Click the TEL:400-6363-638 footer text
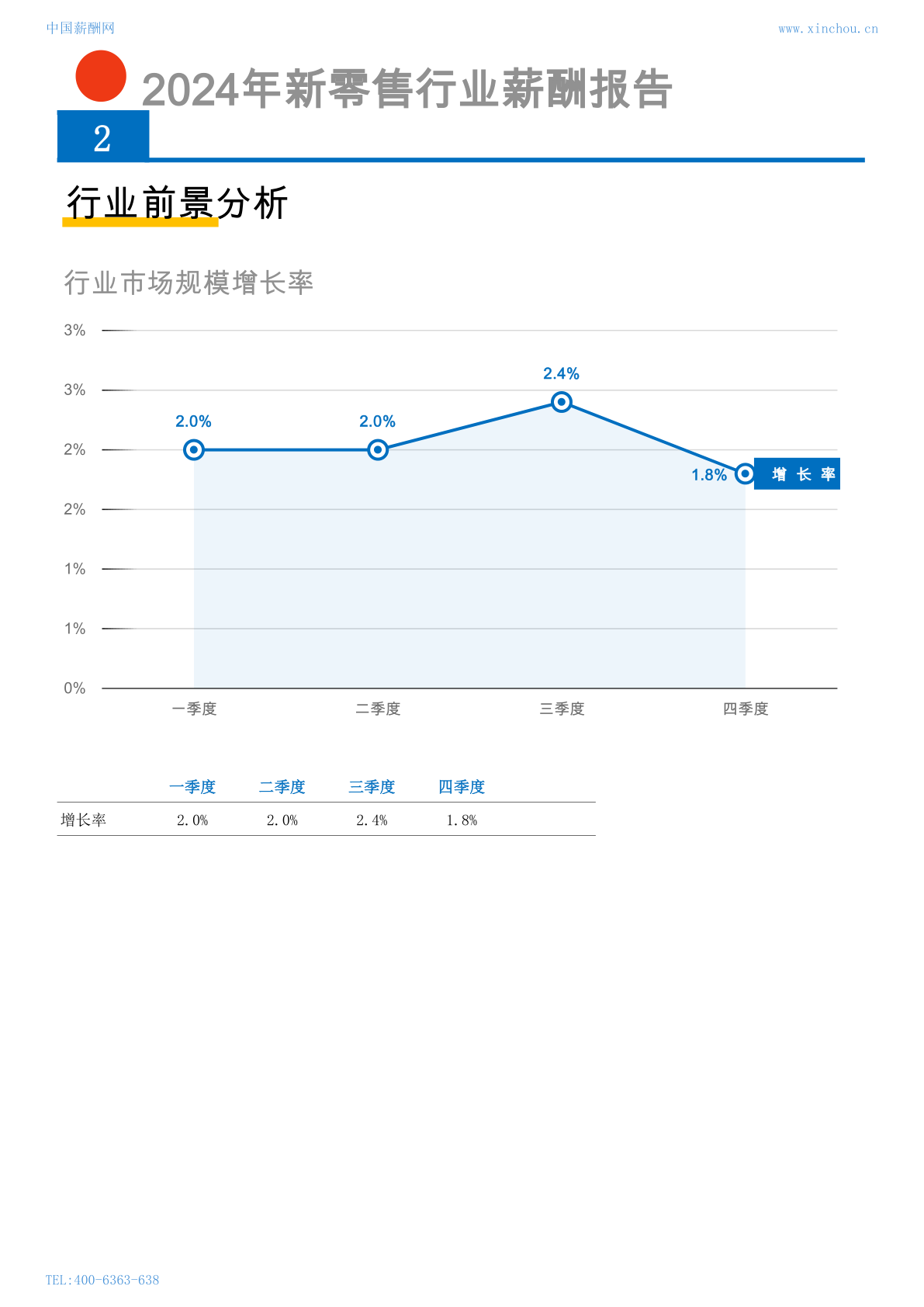Viewport: 924px width, 1307px height. click(x=102, y=1280)
